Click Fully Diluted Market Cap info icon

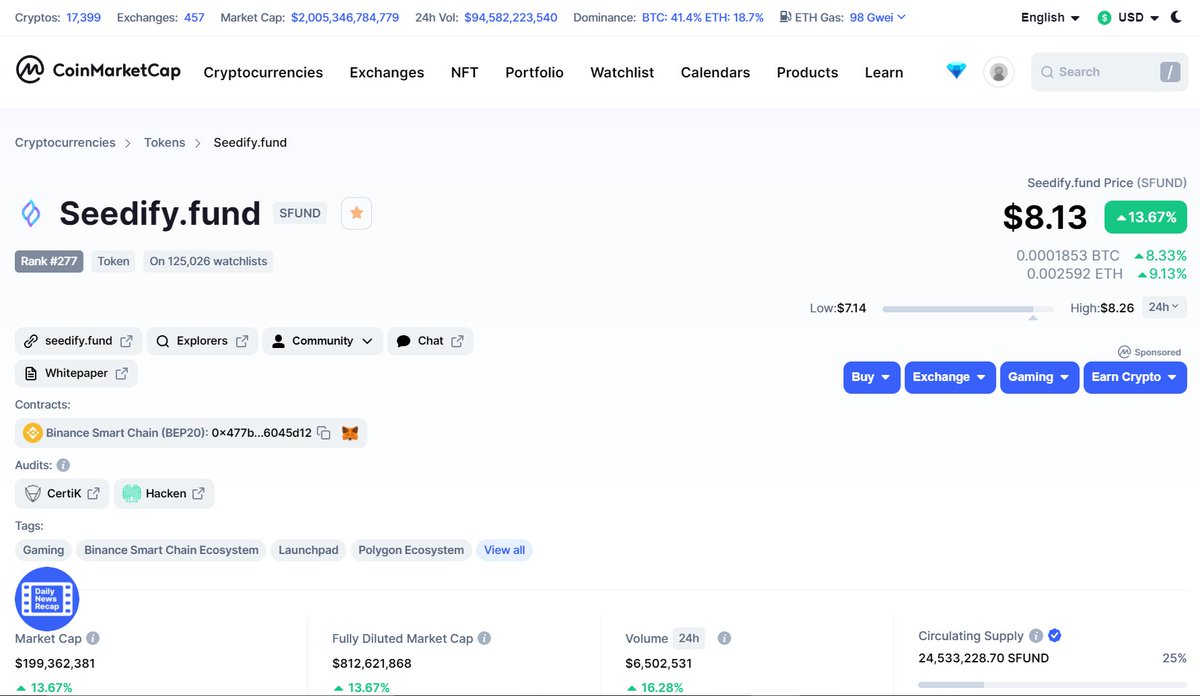(484, 638)
